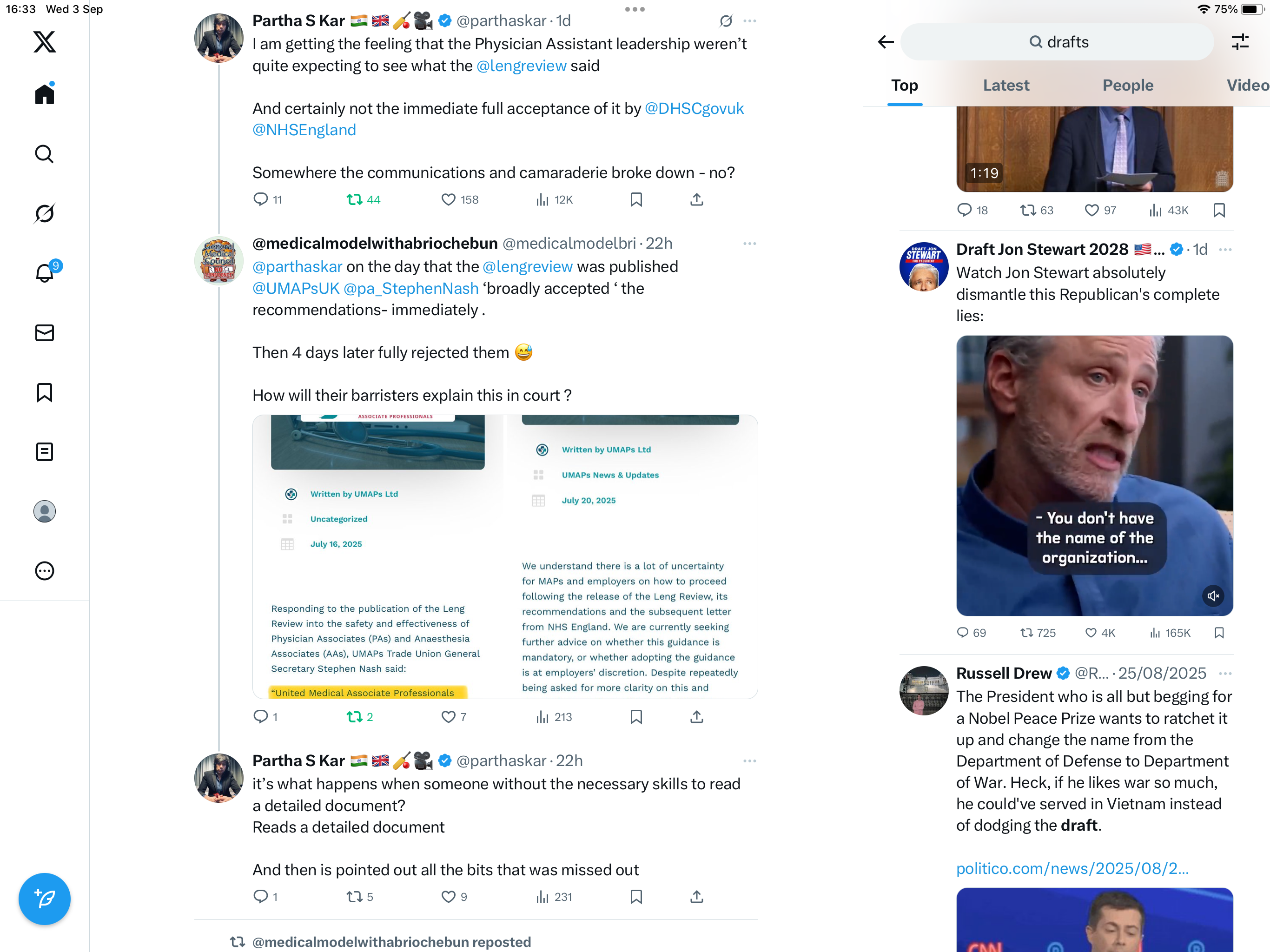Switch to the Latest search tab
The height and width of the screenshot is (952, 1270).
(x=1006, y=86)
